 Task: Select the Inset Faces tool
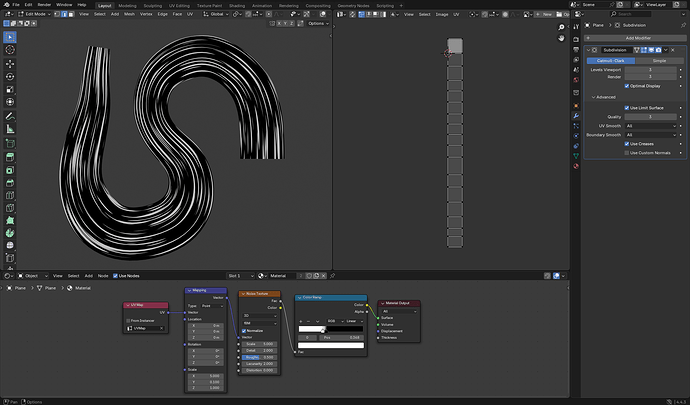10,170
